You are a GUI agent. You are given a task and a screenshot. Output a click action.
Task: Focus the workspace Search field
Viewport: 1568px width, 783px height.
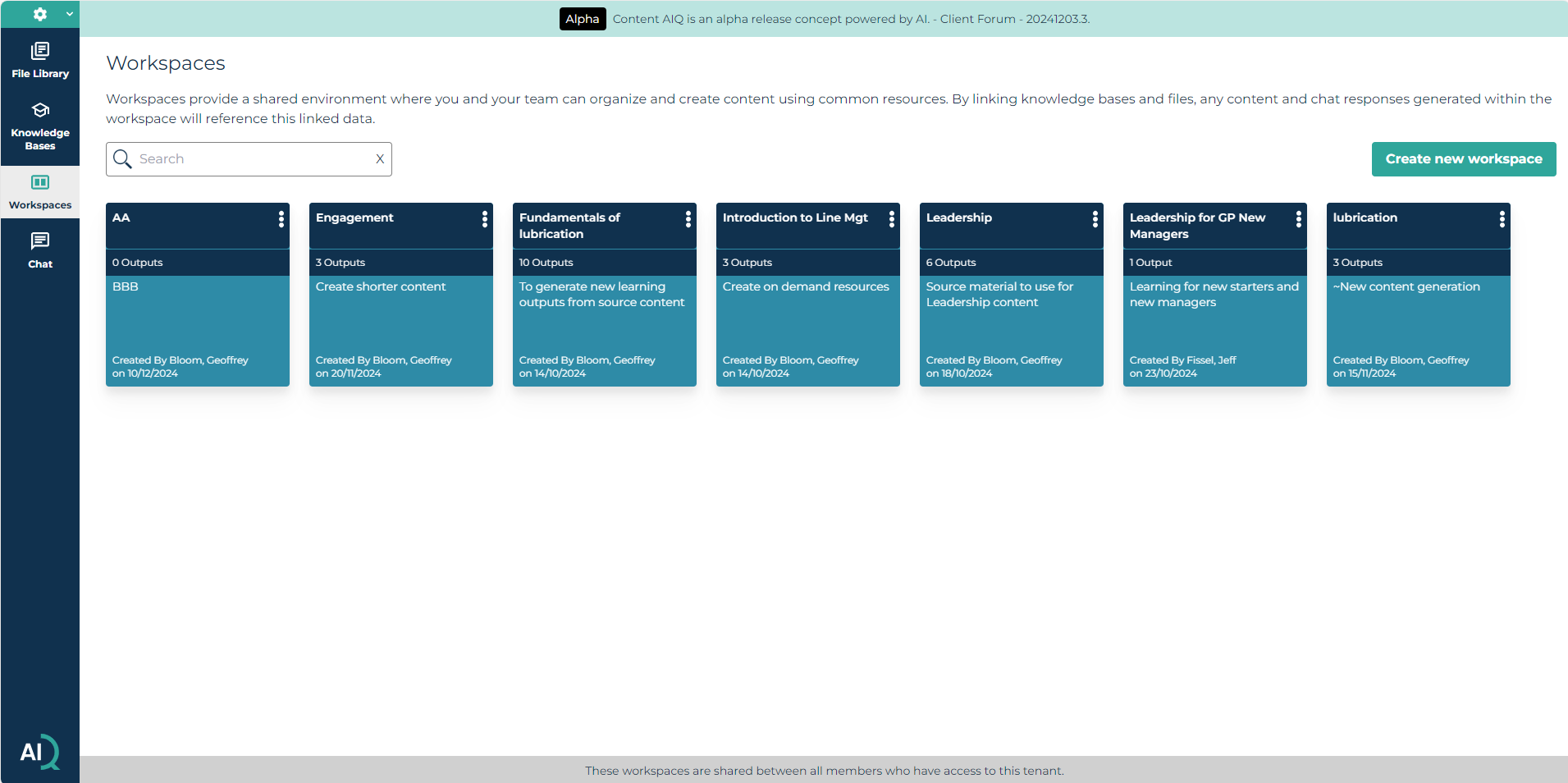pos(249,159)
